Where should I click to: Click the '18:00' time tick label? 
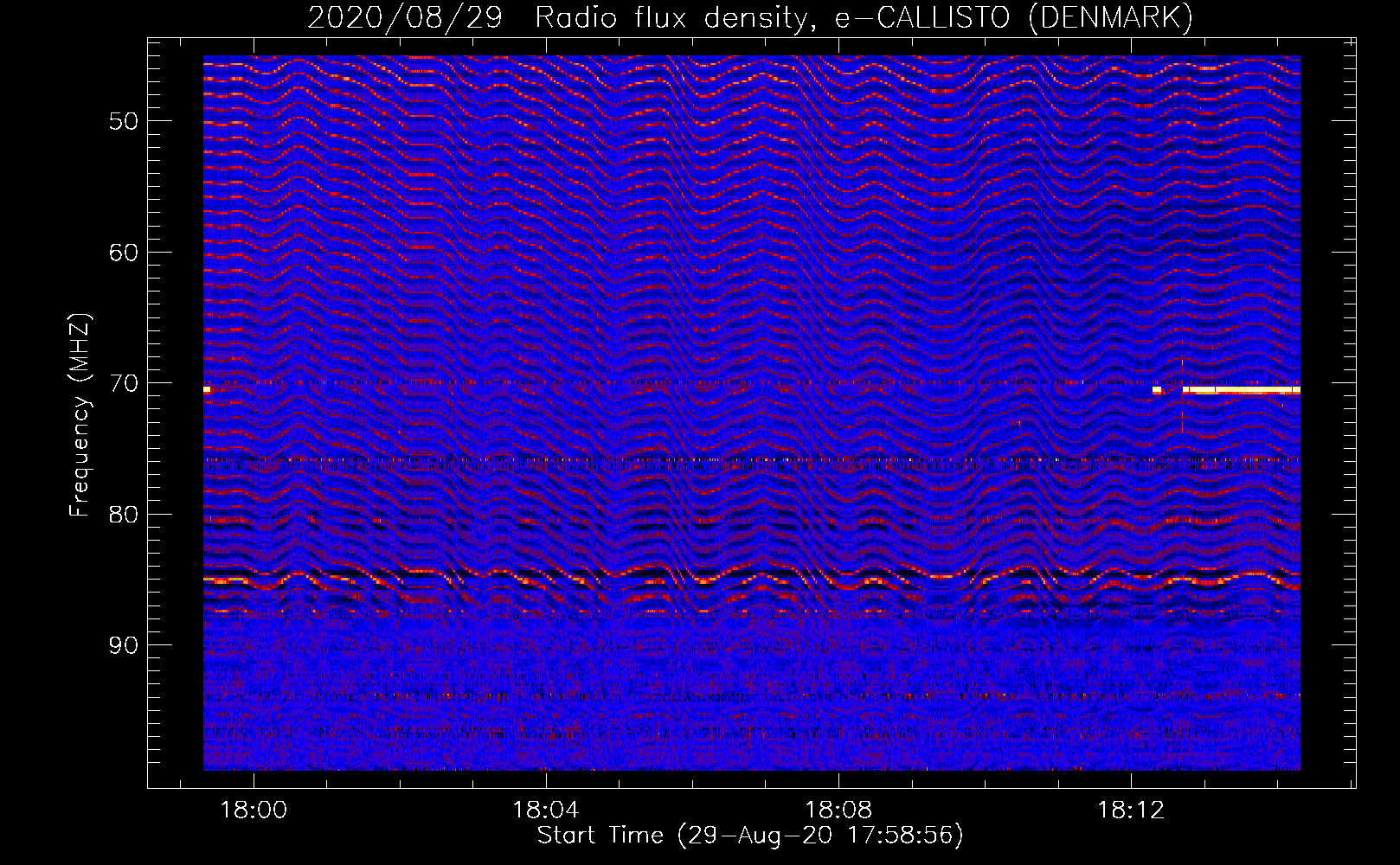[254, 811]
